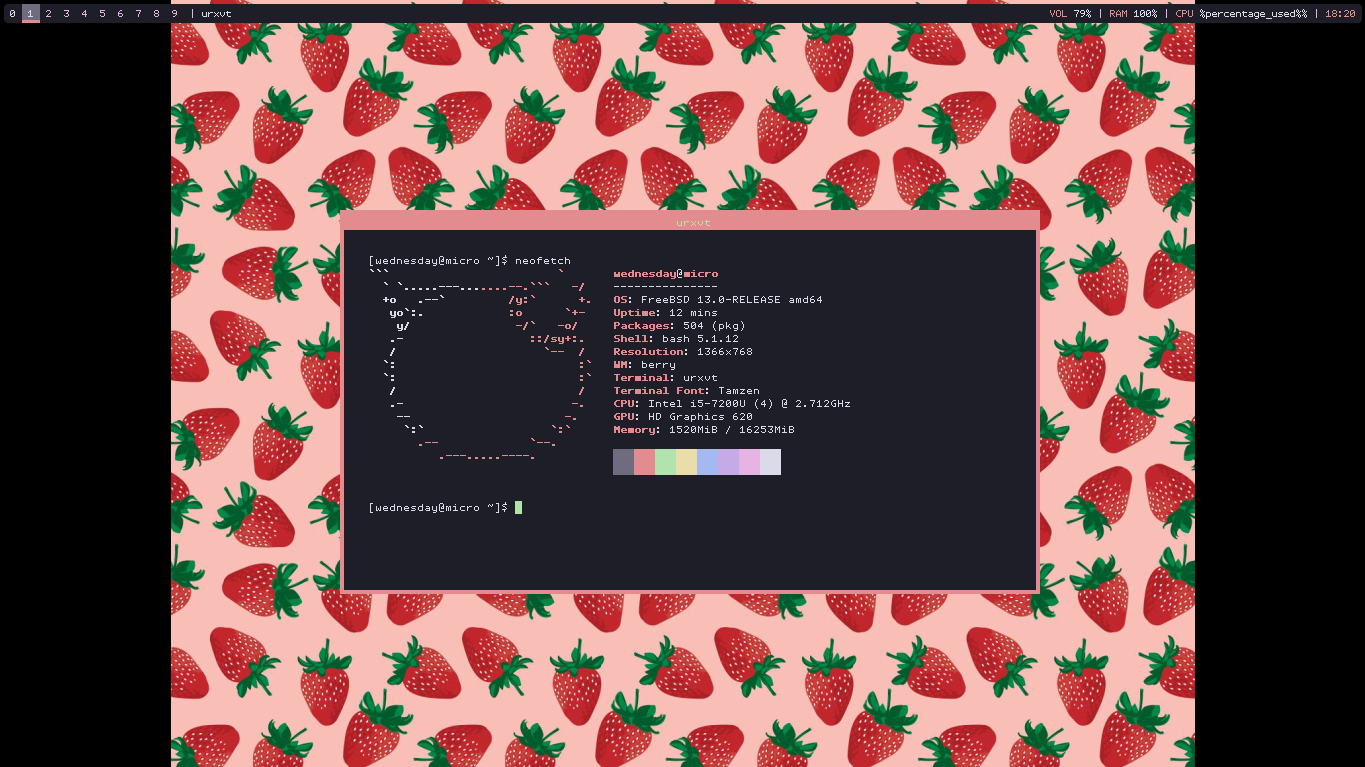Screen dimensions: 1365x767
Task: Click the RAM 100% indicator
Action: 1133,14
